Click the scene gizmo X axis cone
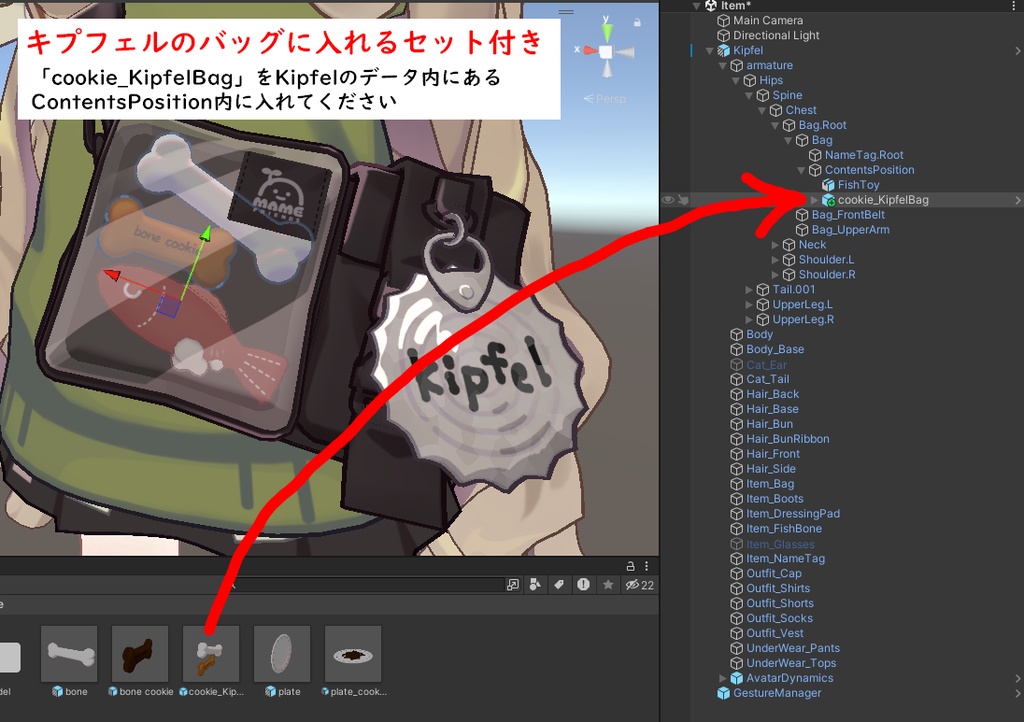 coord(590,50)
